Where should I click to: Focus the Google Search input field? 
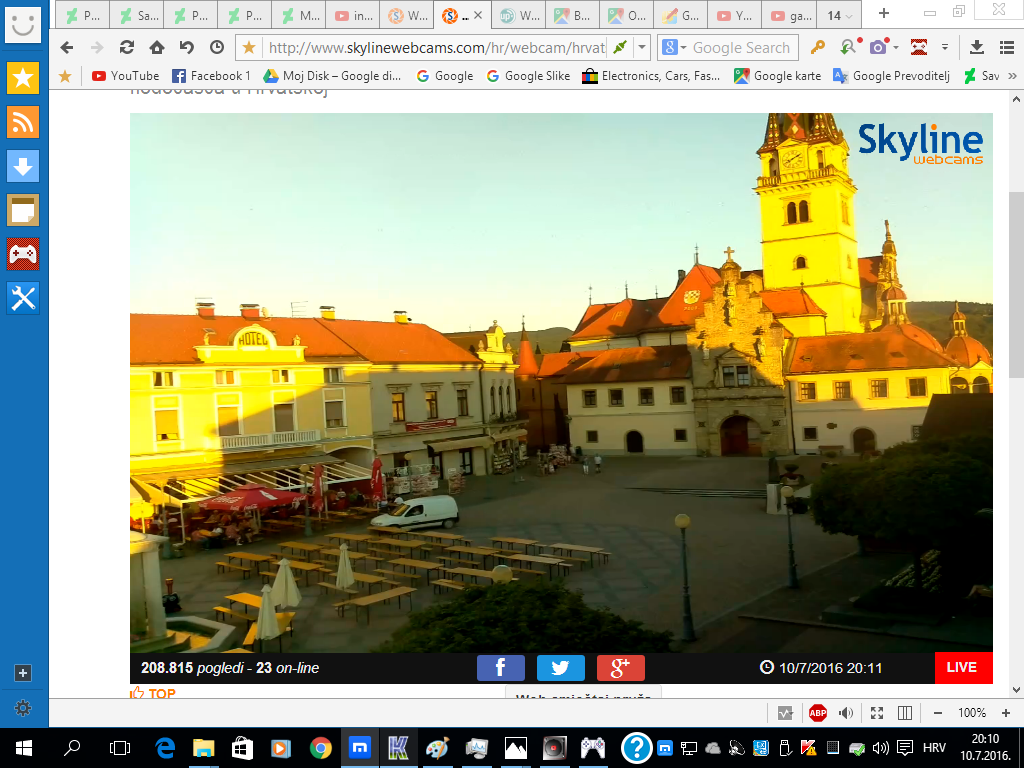point(741,48)
